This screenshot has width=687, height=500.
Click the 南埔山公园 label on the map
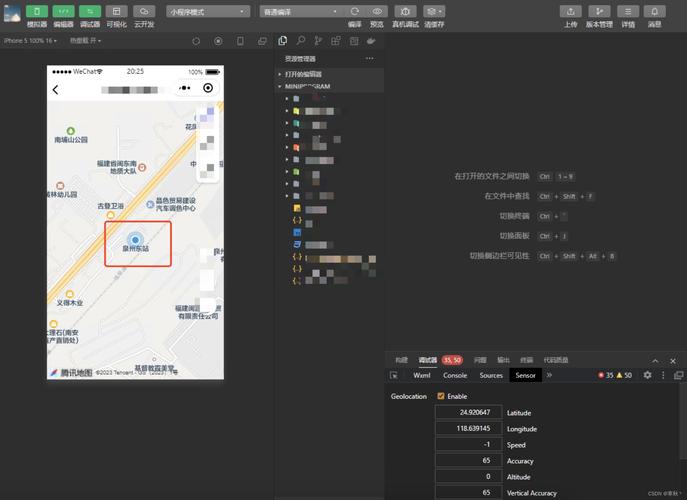[x=71, y=140]
